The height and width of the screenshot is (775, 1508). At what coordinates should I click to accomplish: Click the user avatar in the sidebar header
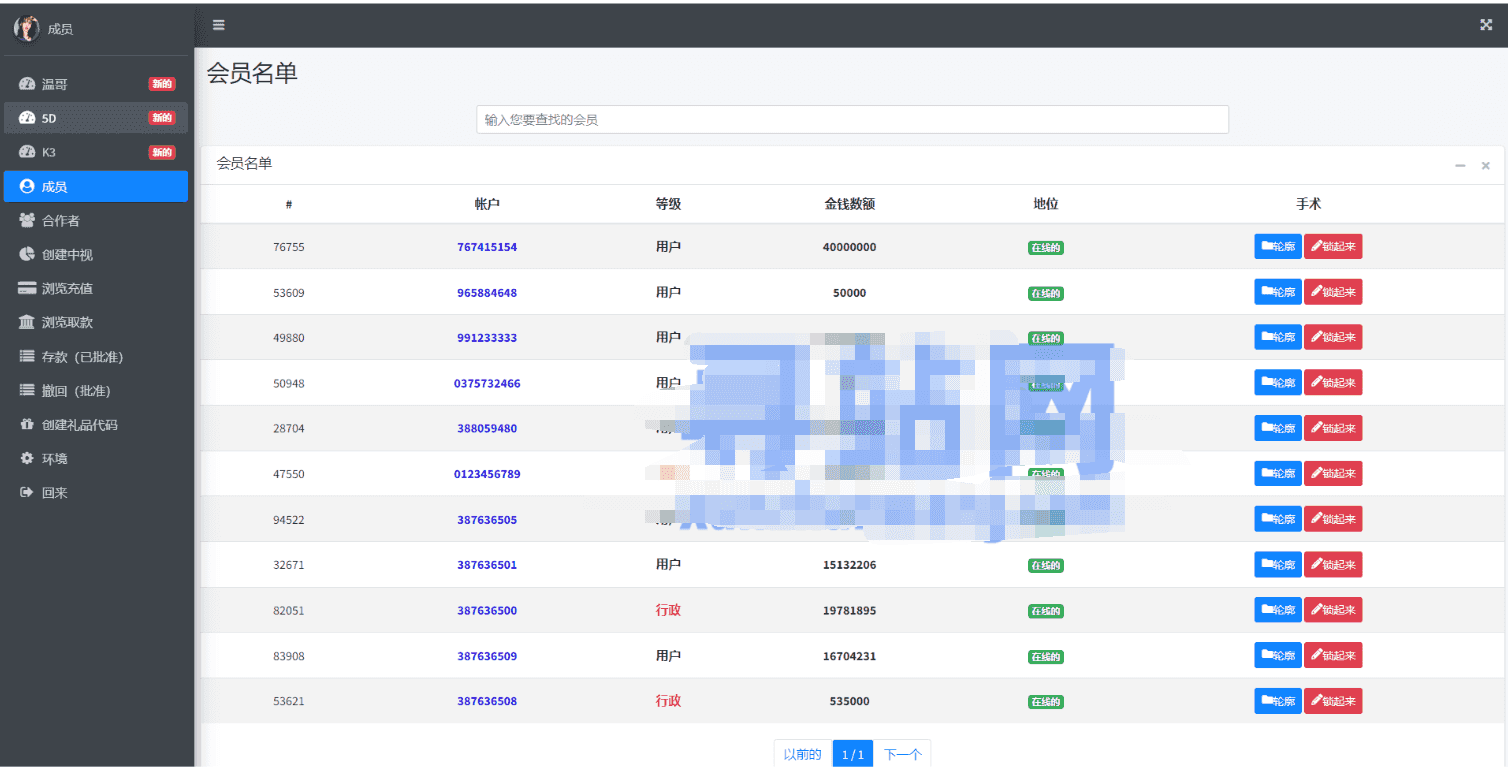coord(26,29)
